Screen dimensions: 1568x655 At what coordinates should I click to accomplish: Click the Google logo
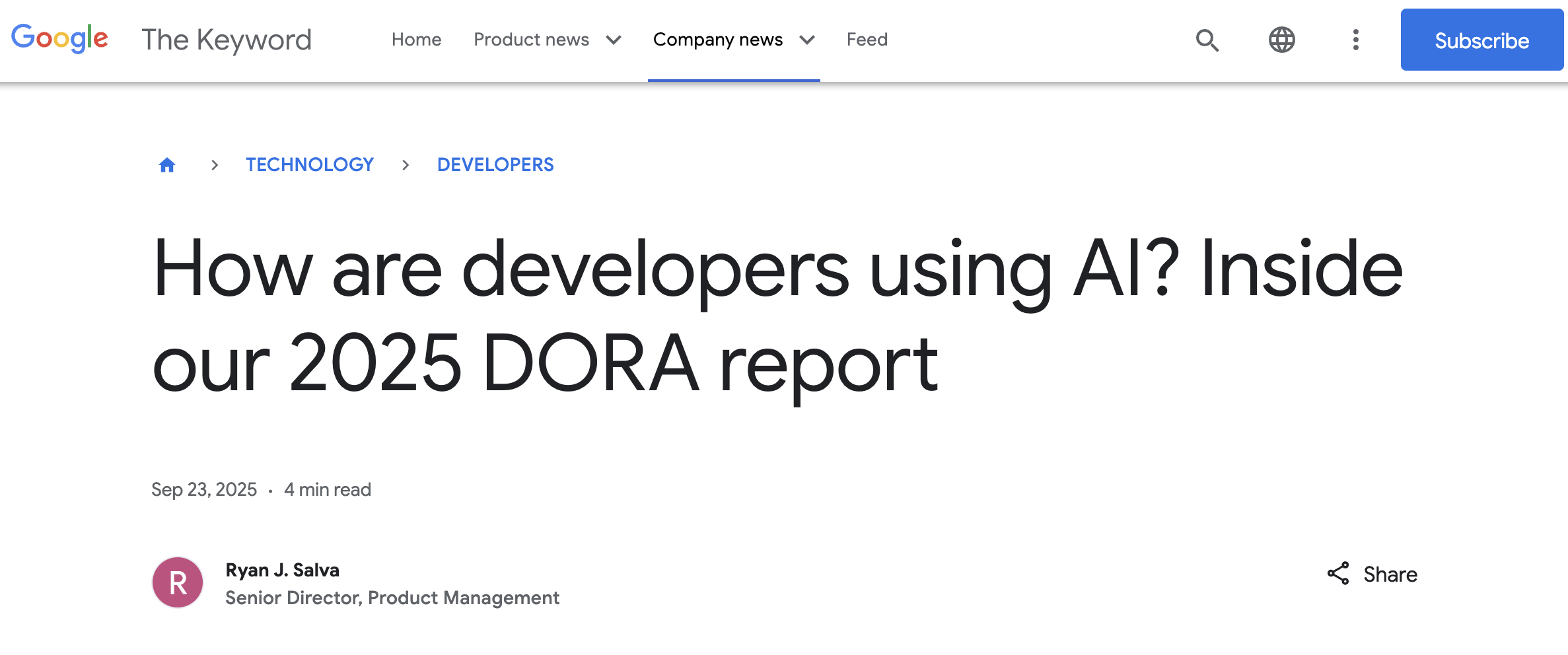pyautogui.click(x=59, y=39)
